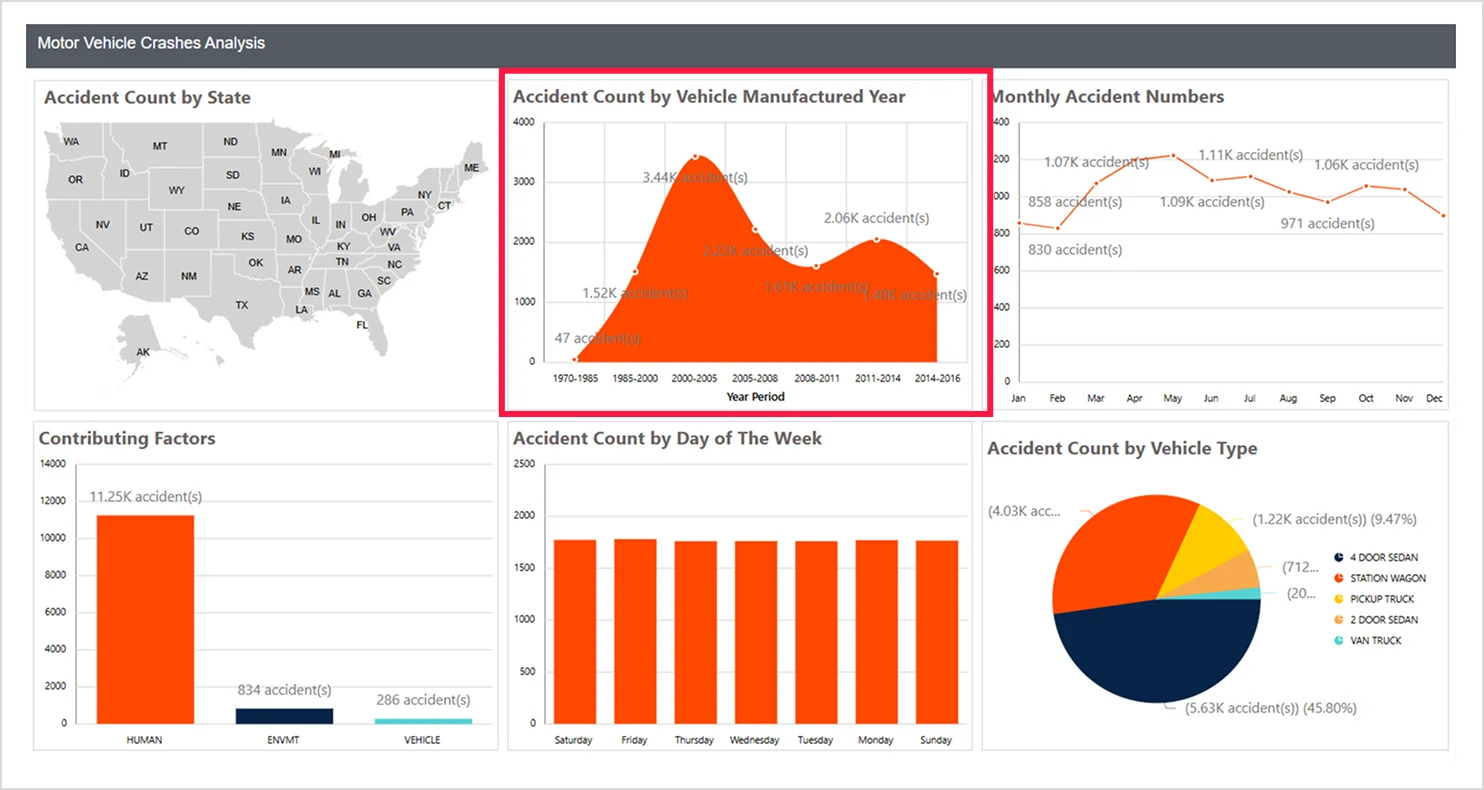Select Washington (WA) on the map
Image resolution: width=1484 pixels, height=790 pixels.
click(x=71, y=141)
